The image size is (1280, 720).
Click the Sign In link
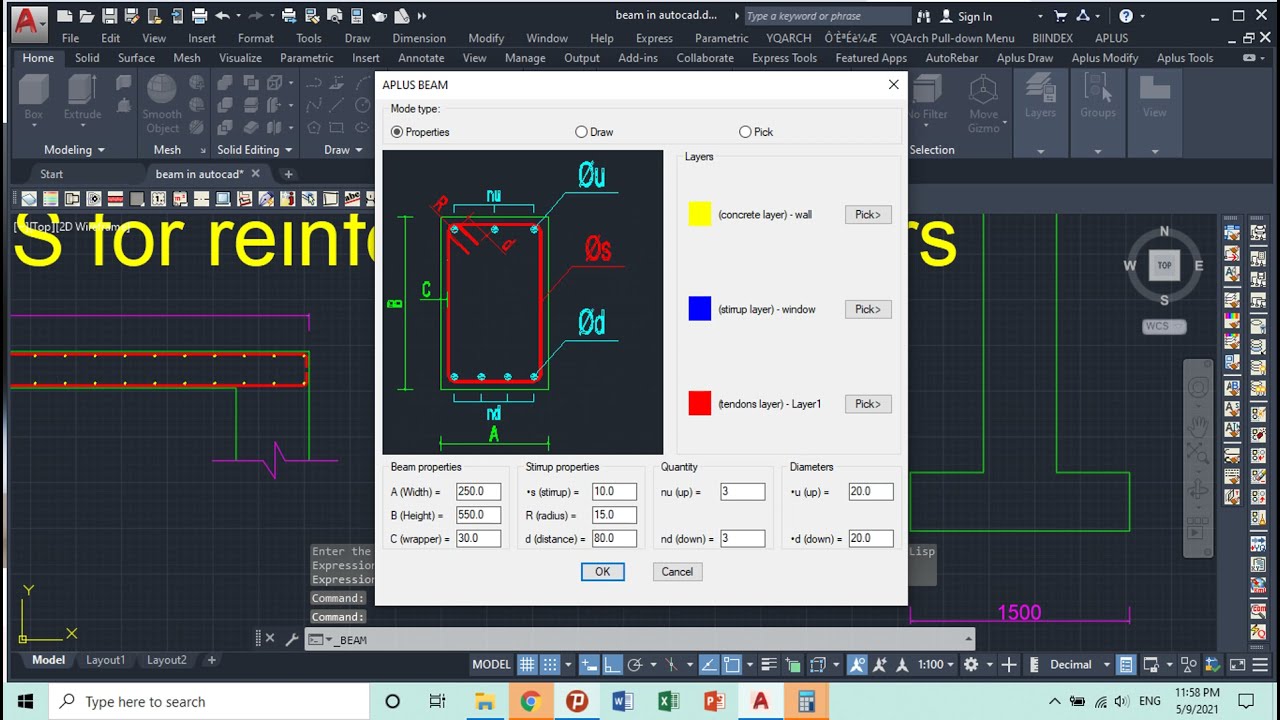[x=975, y=16]
